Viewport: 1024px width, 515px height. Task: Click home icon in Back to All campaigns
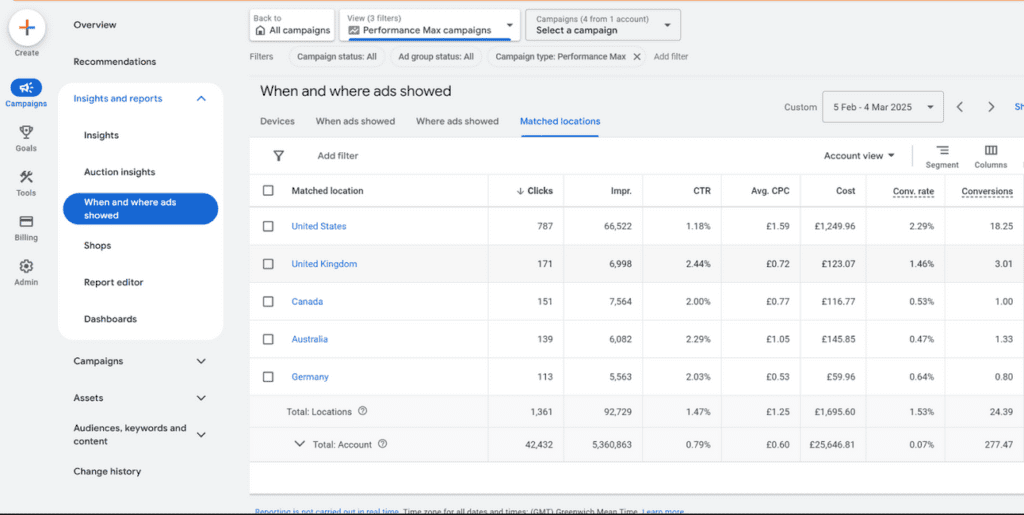pos(261,30)
